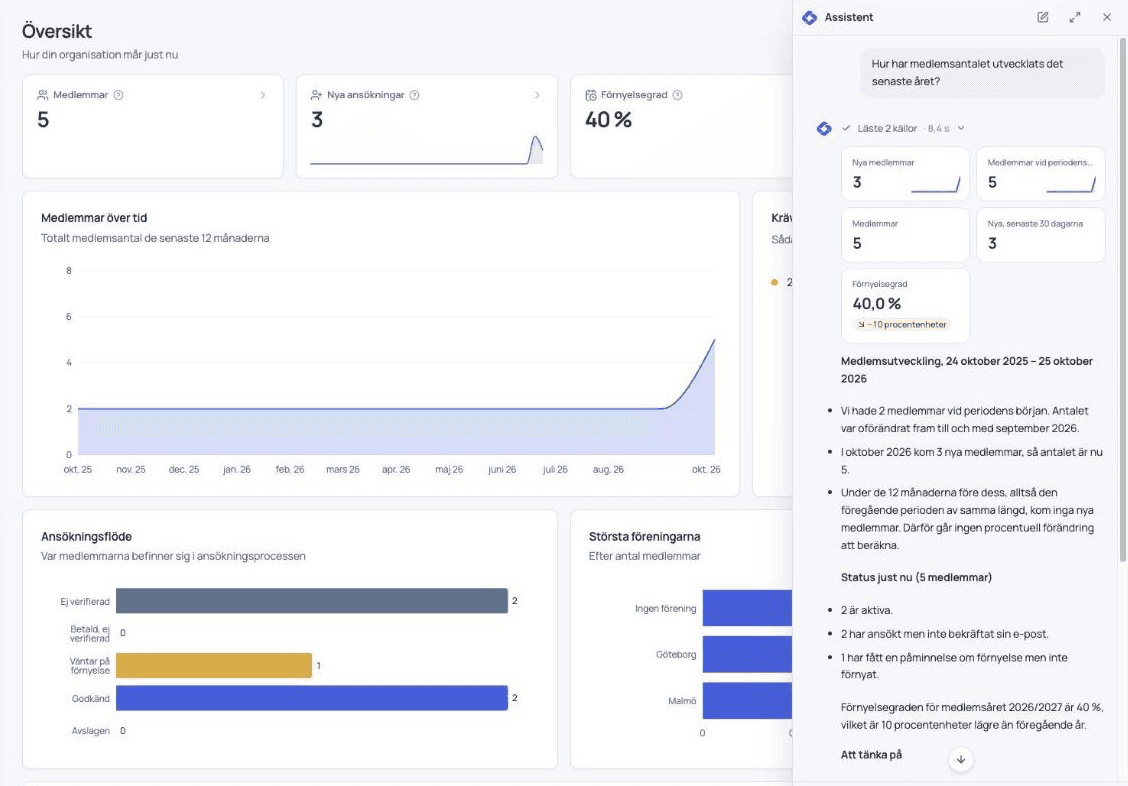Click the 'Översikt' page title
This screenshot has width=1128, height=786.
(57, 31)
